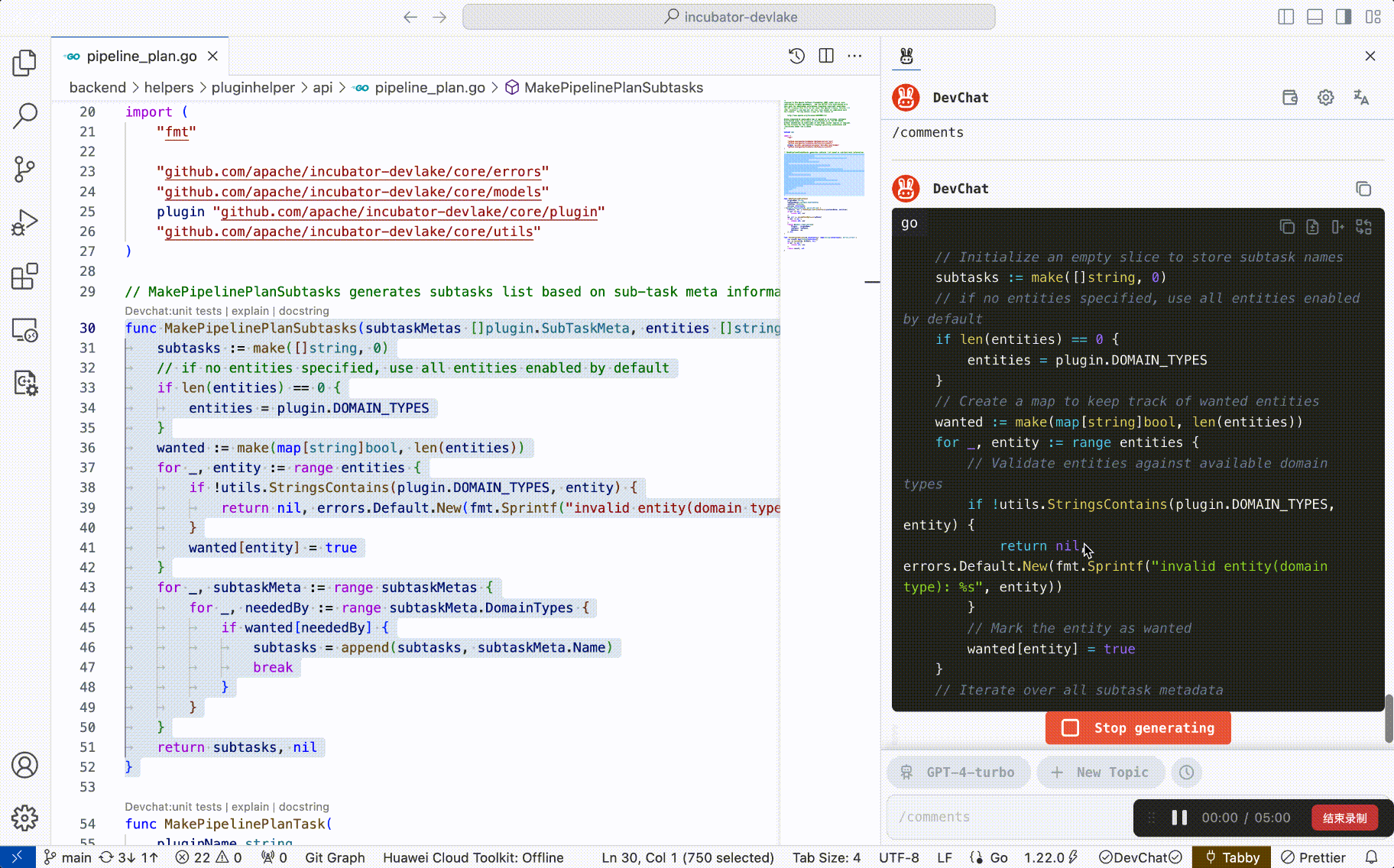
Task: Open the Extensions view
Action: pos(24,276)
